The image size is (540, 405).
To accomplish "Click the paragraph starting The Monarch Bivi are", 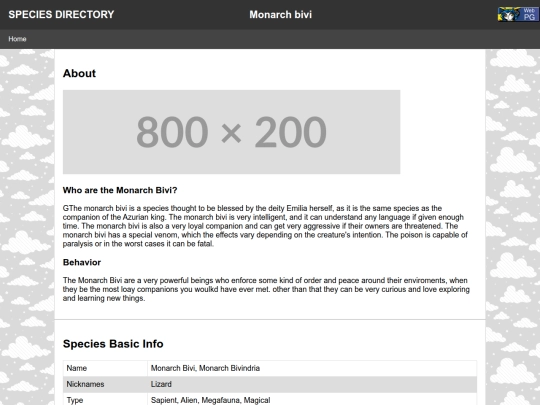I will [x=266, y=289].
